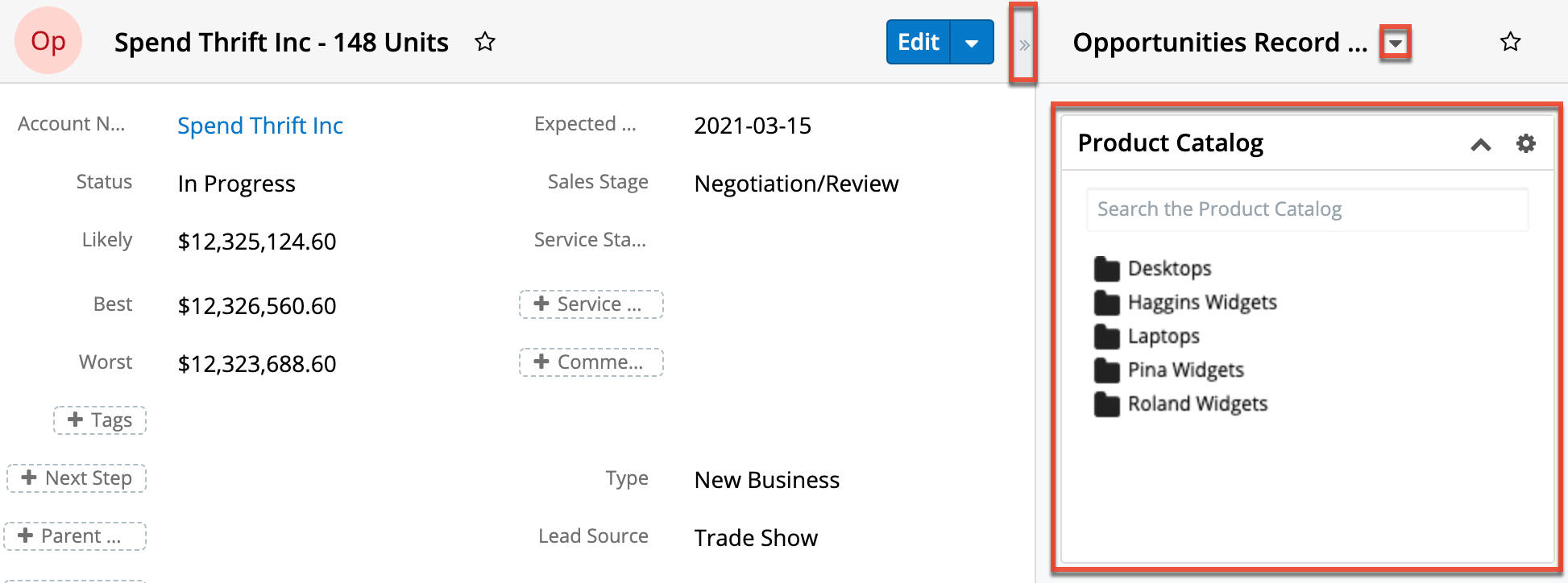The height and width of the screenshot is (583, 1568).
Task: Click the add Service field placeholder
Action: point(591,304)
